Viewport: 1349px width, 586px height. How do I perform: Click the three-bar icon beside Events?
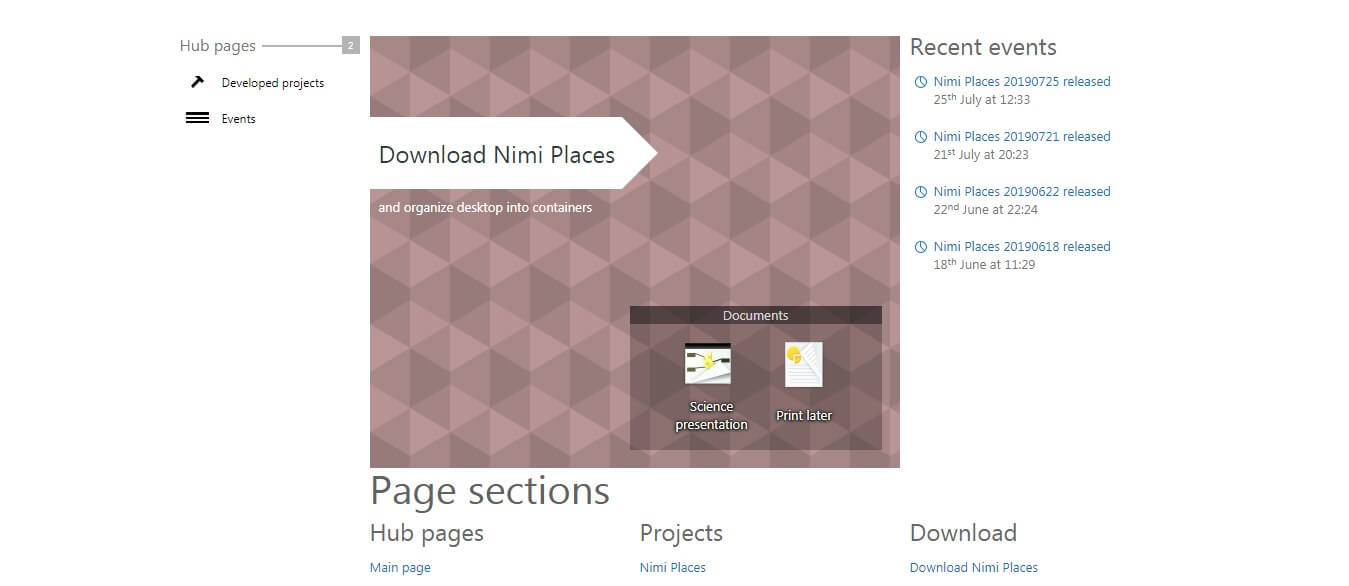(197, 118)
